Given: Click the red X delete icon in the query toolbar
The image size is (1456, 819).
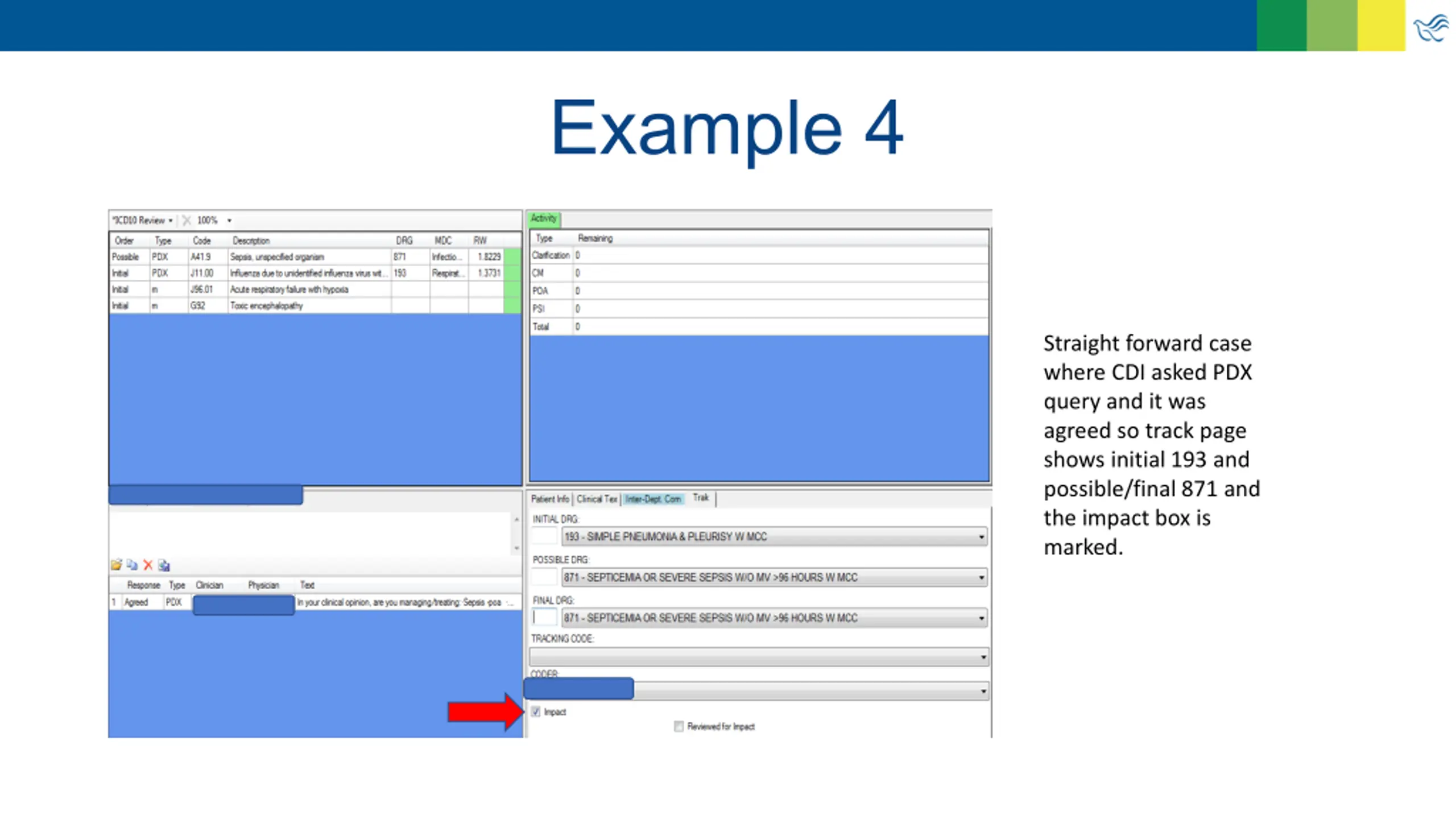Looking at the screenshot, I should pyautogui.click(x=148, y=565).
